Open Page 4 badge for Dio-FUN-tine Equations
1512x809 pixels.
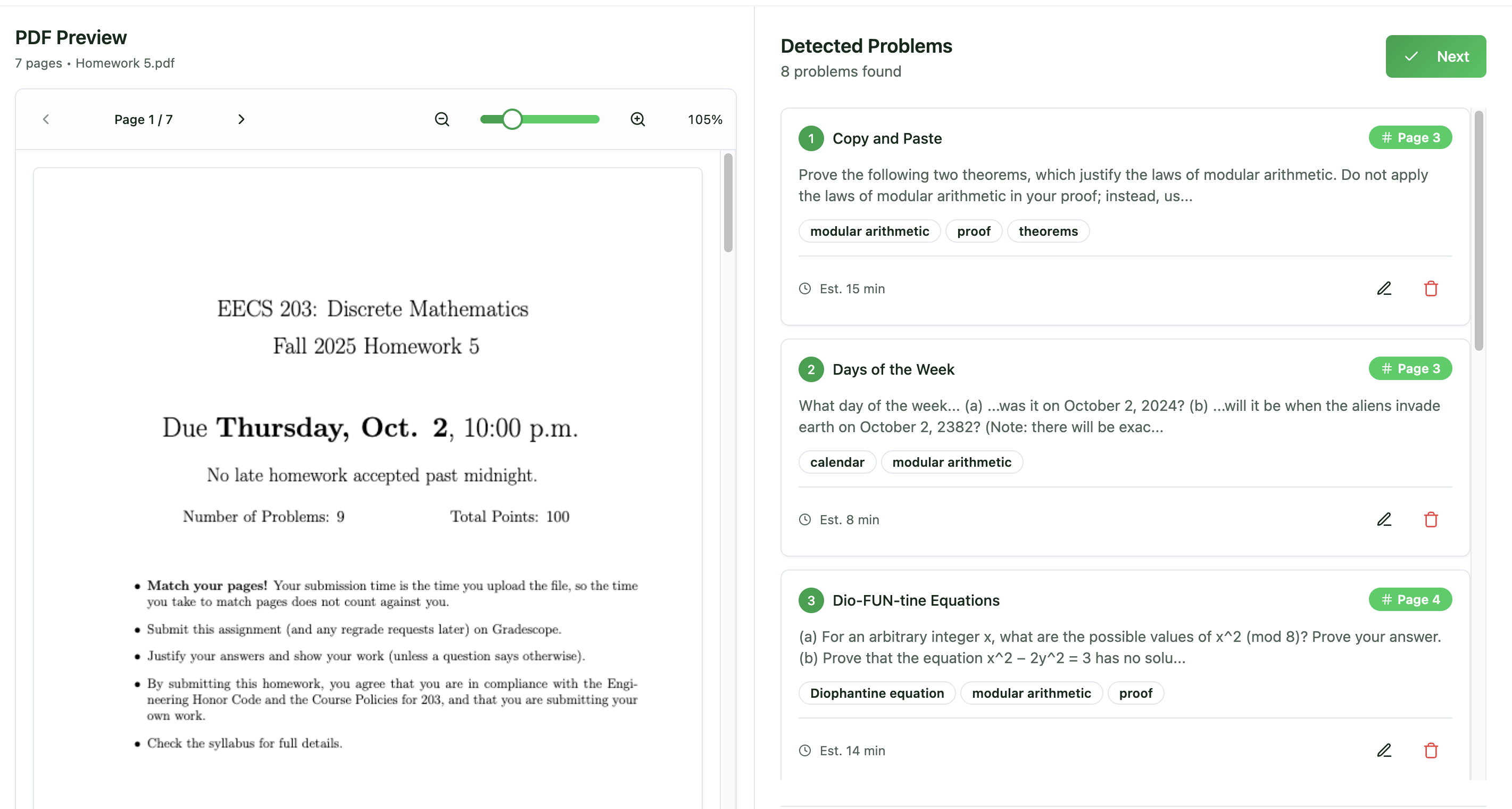click(1410, 599)
